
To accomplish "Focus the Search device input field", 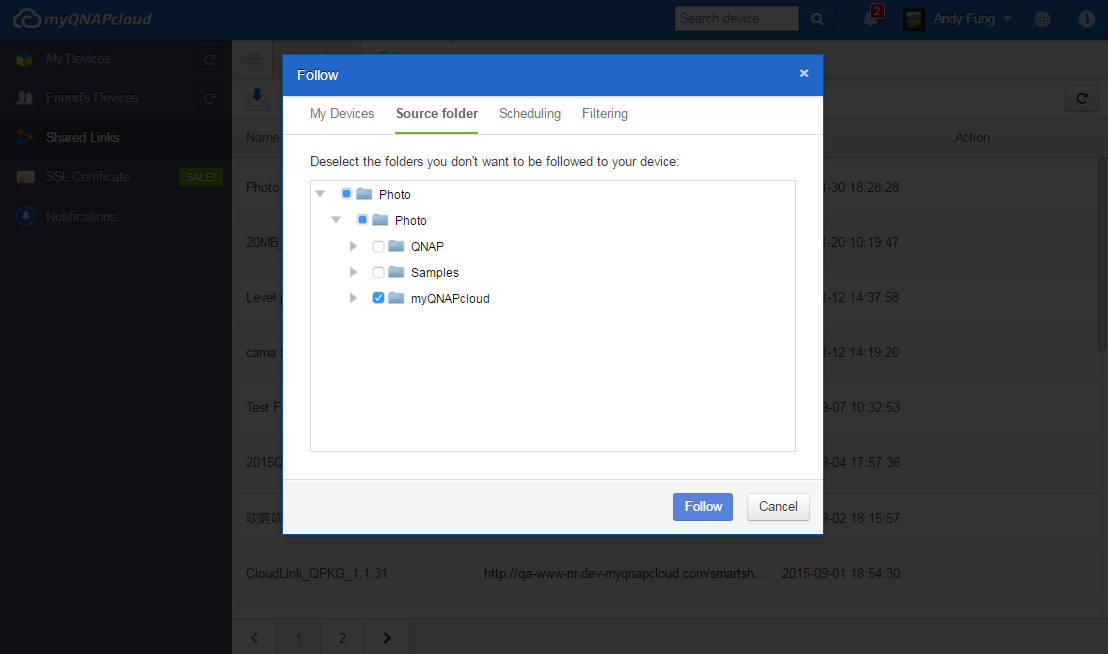I will point(736,19).
